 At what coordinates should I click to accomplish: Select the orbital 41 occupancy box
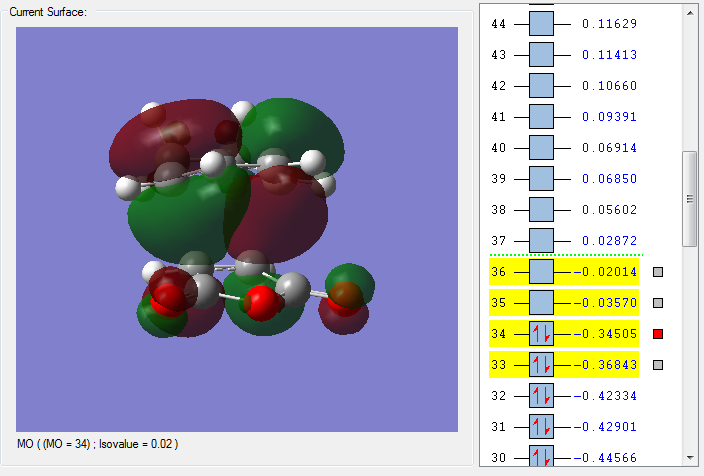point(541,117)
